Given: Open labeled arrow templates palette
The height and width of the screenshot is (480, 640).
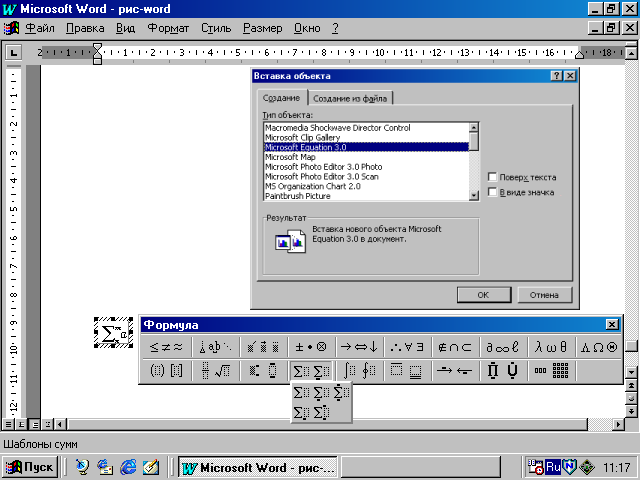Looking at the screenshot, I should 455,371.
